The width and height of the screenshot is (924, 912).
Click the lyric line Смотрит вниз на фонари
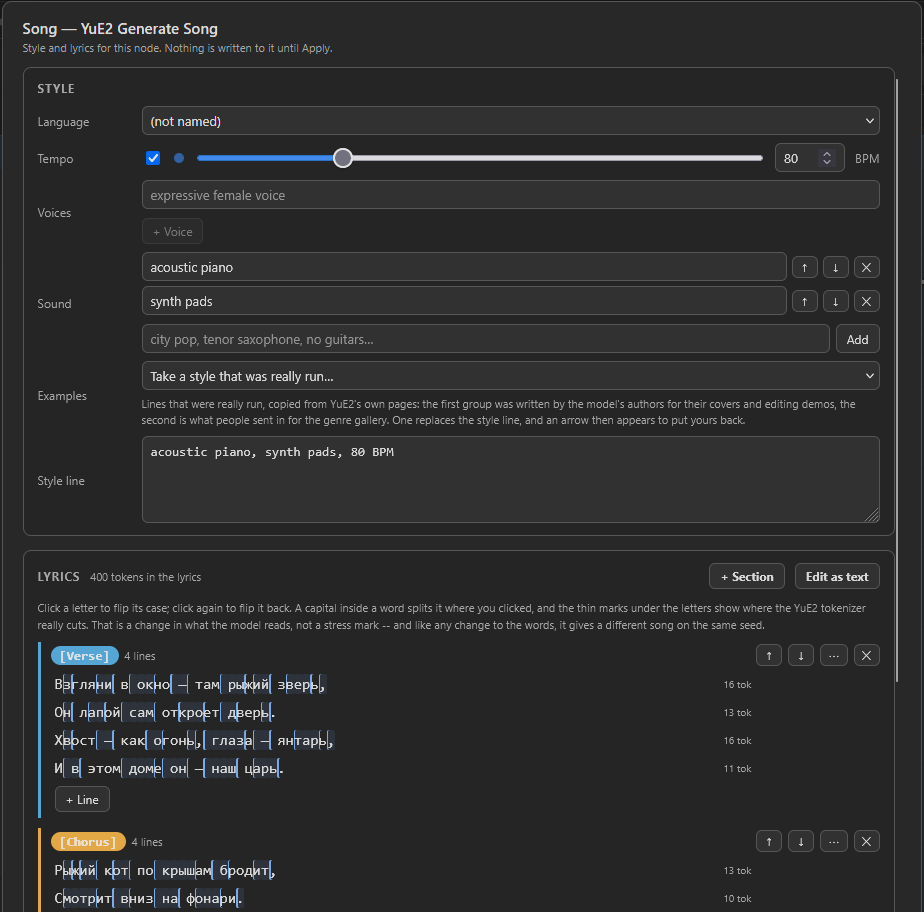pyautogui.click(x=148, y=898)
